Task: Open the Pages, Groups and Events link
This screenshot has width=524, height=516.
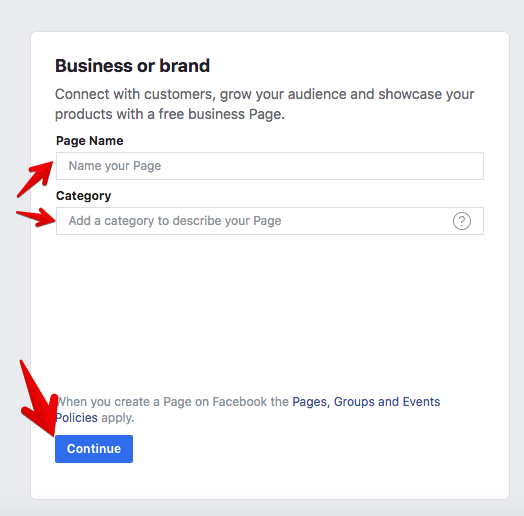Action: (366, 402)
